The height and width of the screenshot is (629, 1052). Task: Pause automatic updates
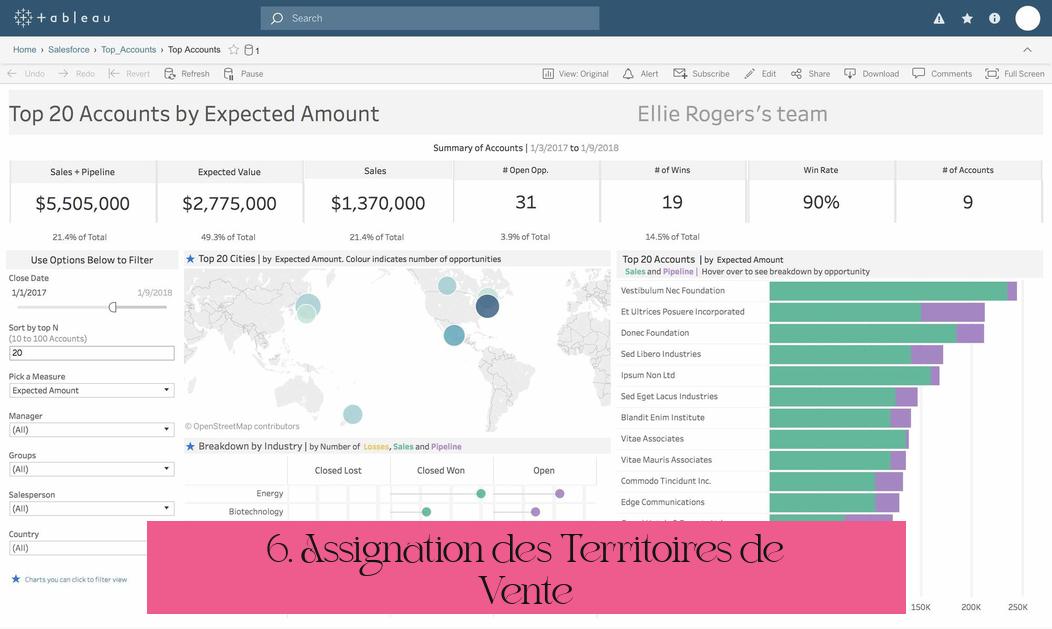click(244, 74)
